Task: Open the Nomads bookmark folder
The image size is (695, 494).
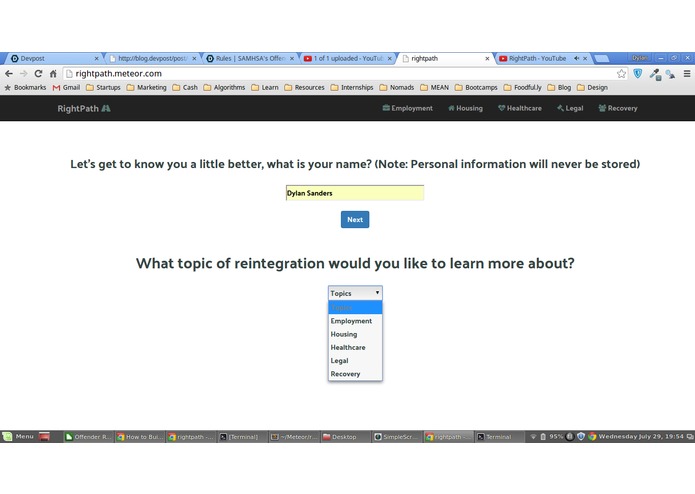Action: [x=397, y=87]
